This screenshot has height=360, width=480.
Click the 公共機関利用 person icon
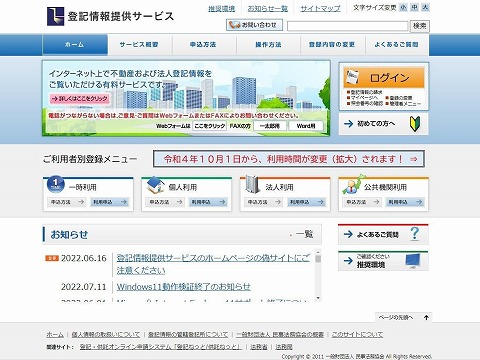click(353, 184)
